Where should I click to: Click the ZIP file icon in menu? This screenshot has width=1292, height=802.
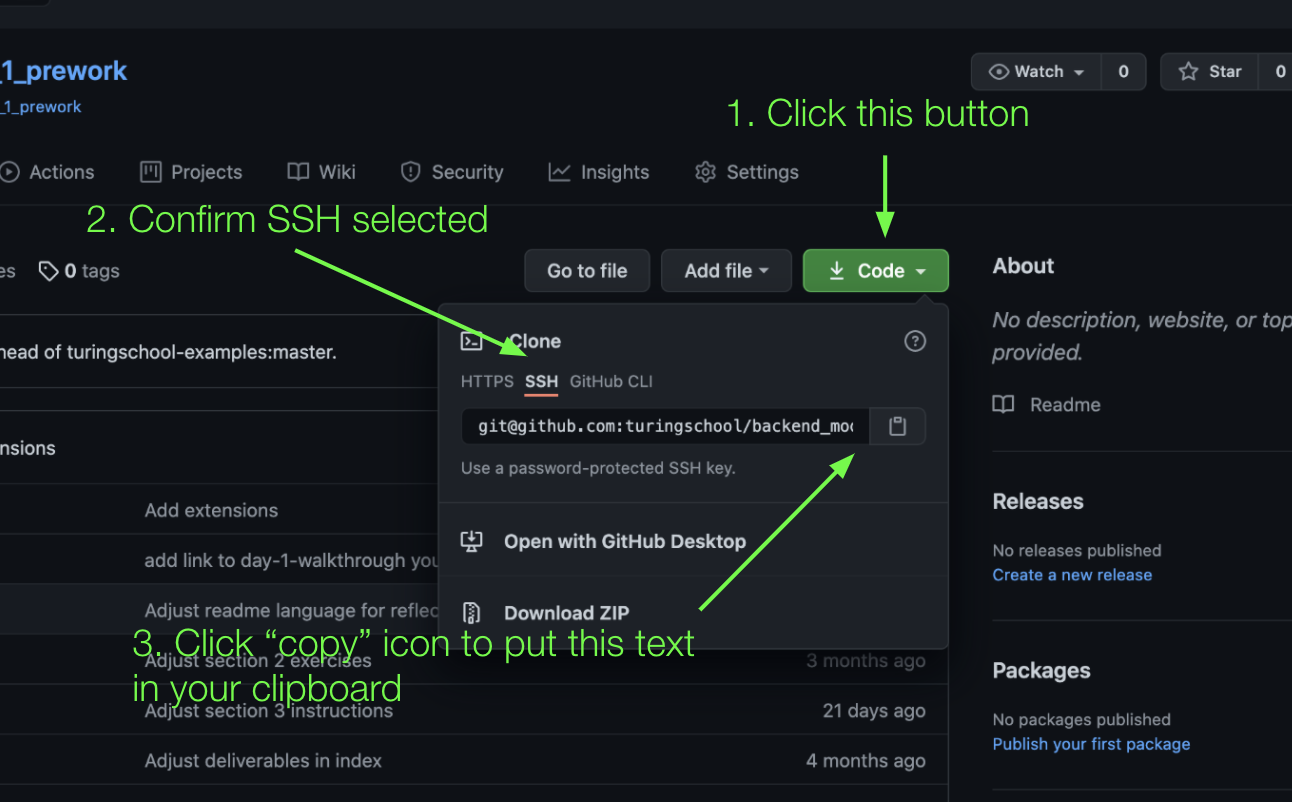pos(471,613)
